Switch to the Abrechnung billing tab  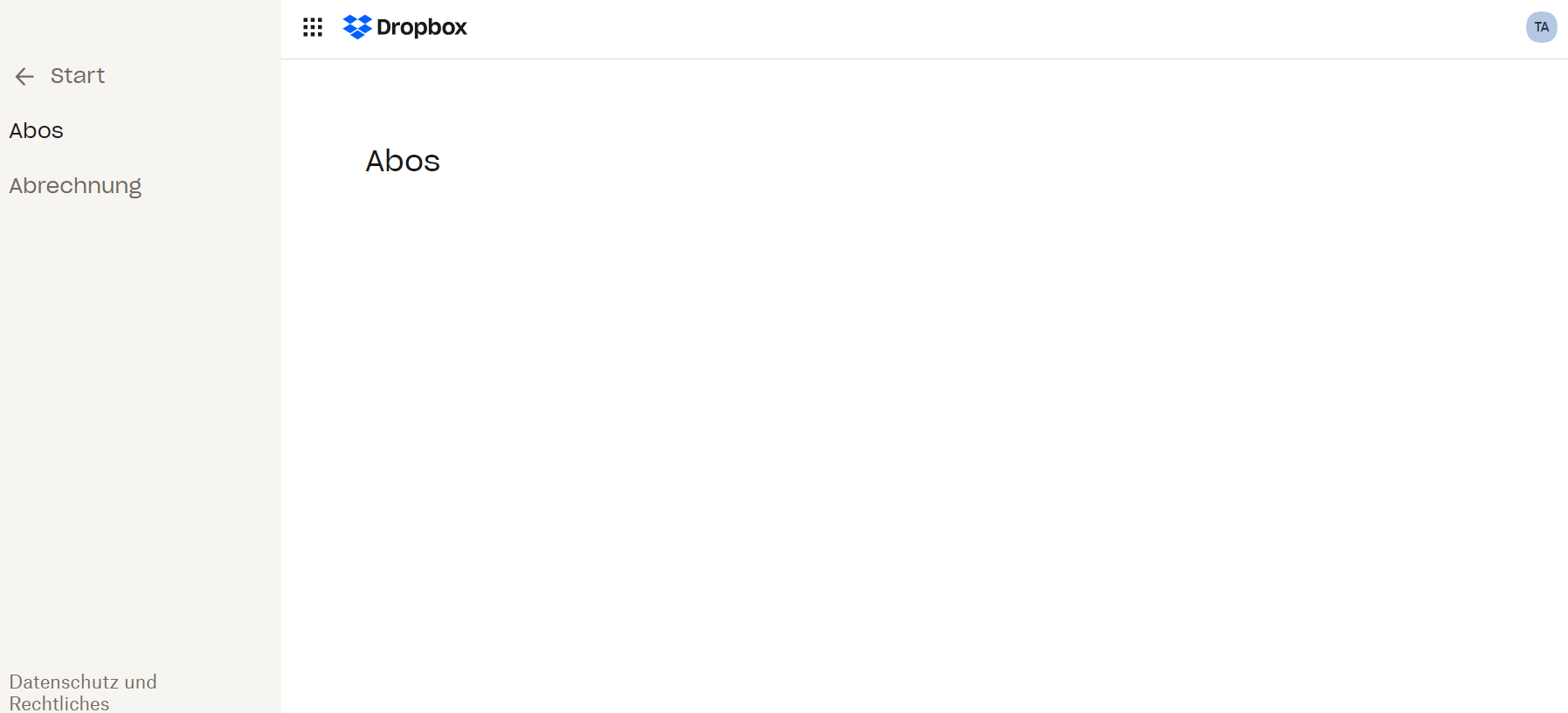tap(75, 186)
